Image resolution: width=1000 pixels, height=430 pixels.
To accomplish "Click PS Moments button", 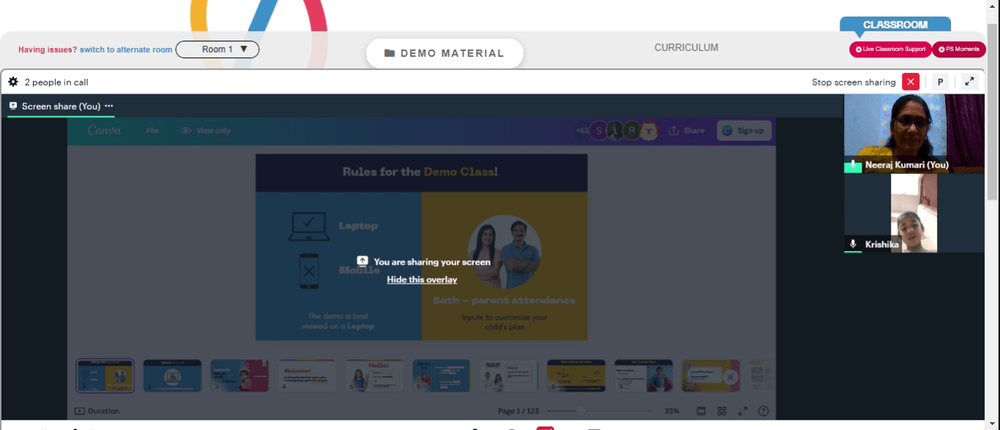I will 959,49.
